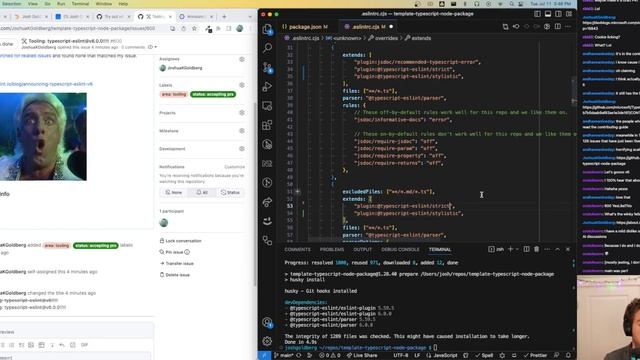
Task: Bookmark page with star icon
Action: coord(194,29)
